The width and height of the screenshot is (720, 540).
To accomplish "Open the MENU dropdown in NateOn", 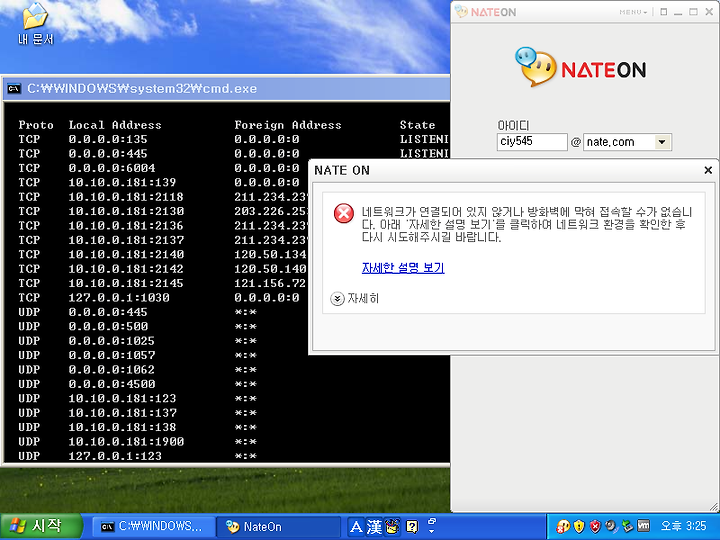I will click(633, 12).
